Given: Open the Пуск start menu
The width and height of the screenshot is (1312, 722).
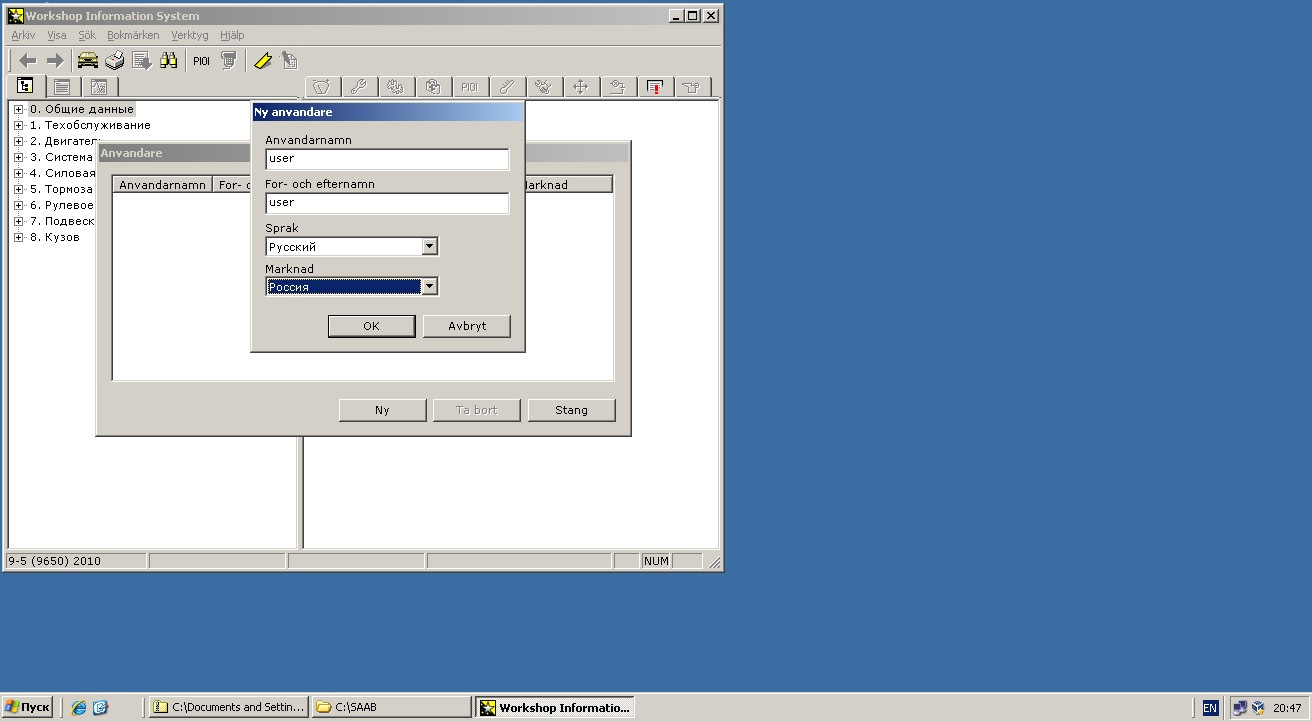Looking at the screenshot, I should [x=27, y=707].
